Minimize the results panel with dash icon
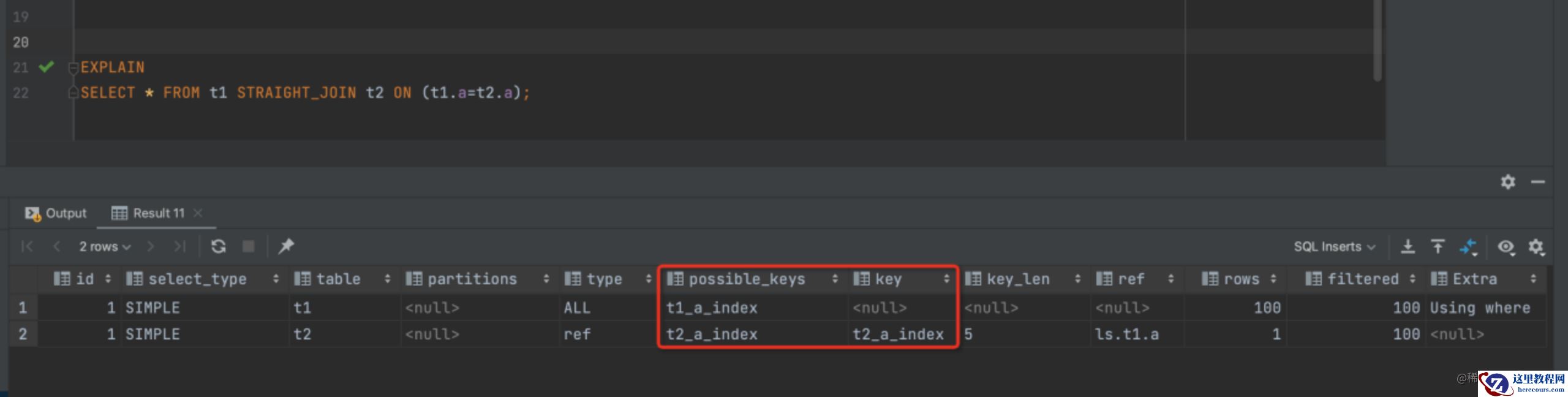 click(1538, 182)
